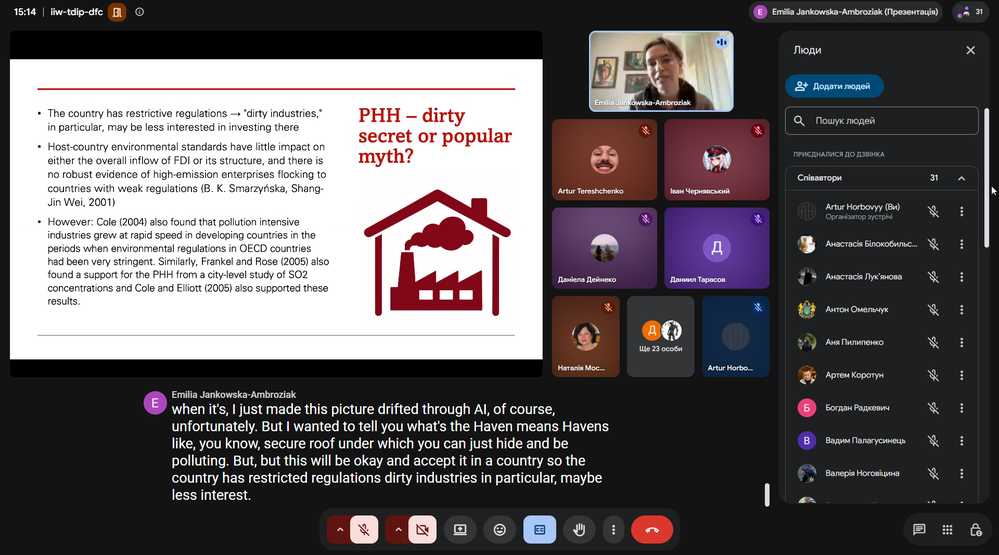Open options menu for Анастасія Білокобильс...

pyautogui.click(x=961, y=244)
